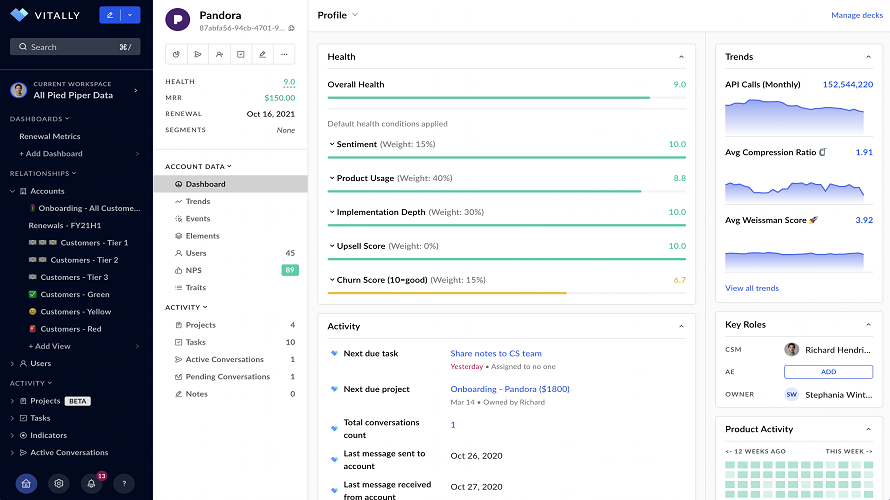This screenshot has height=500, width=890.
Task: Click + Add View
Action: (x=49, y=346)
